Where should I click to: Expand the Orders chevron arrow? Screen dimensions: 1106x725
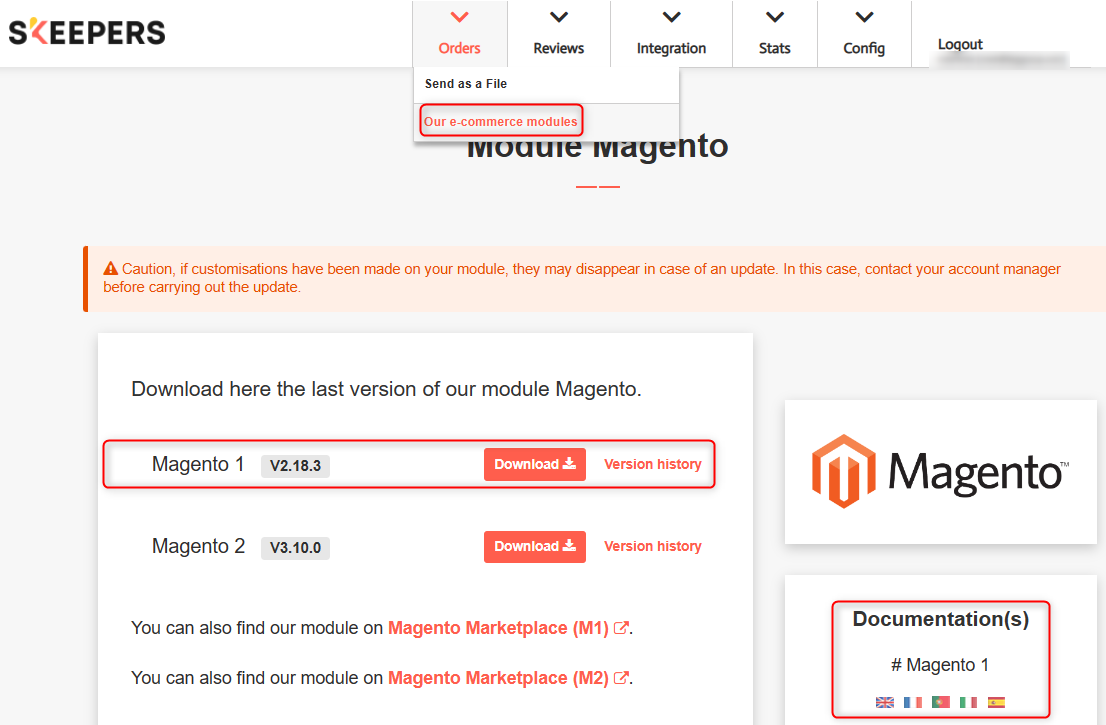tap(459, 17)
